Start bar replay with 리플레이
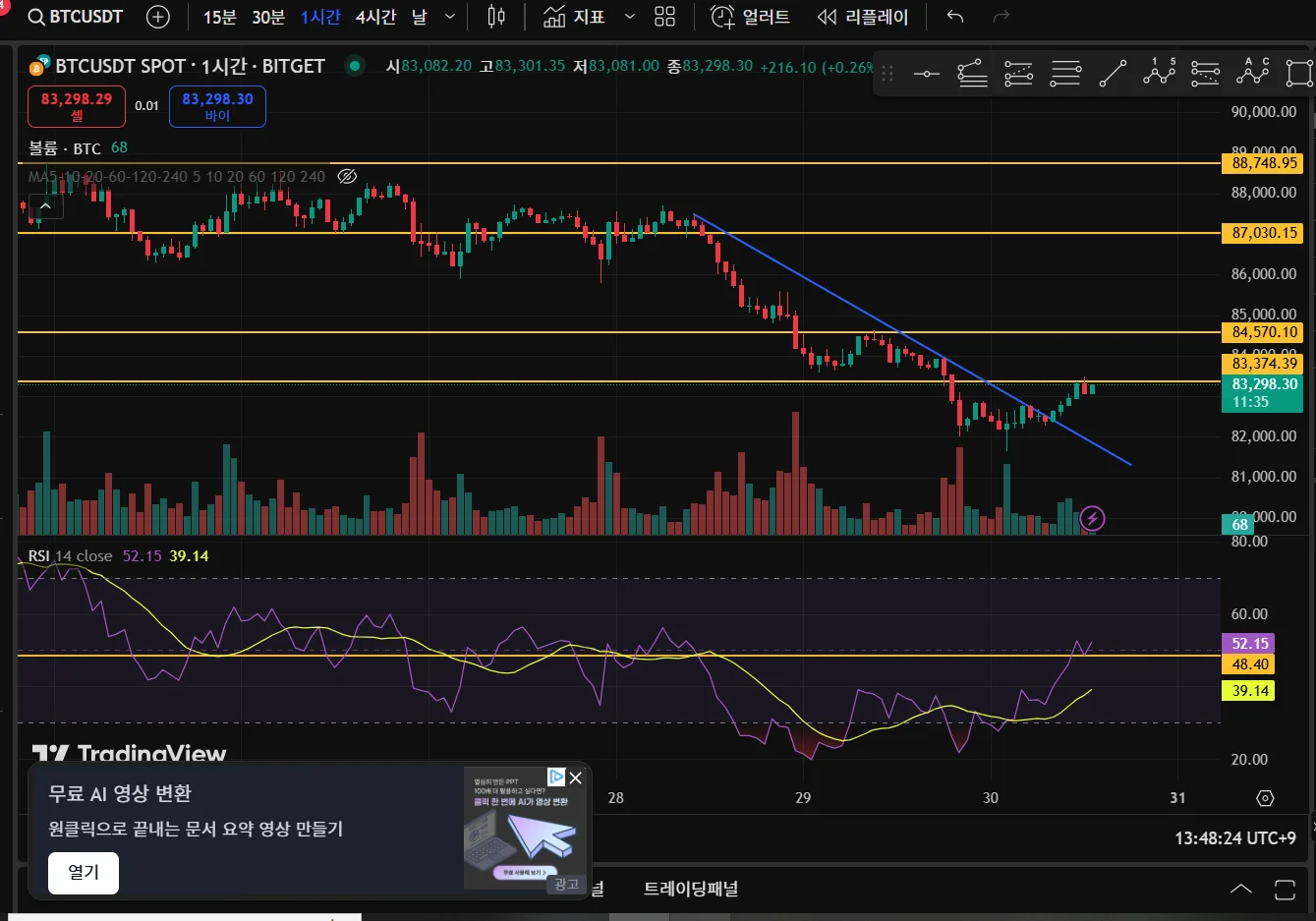Image resolution: width=1316 pixels, height=921 pixels. pos(863,17)
